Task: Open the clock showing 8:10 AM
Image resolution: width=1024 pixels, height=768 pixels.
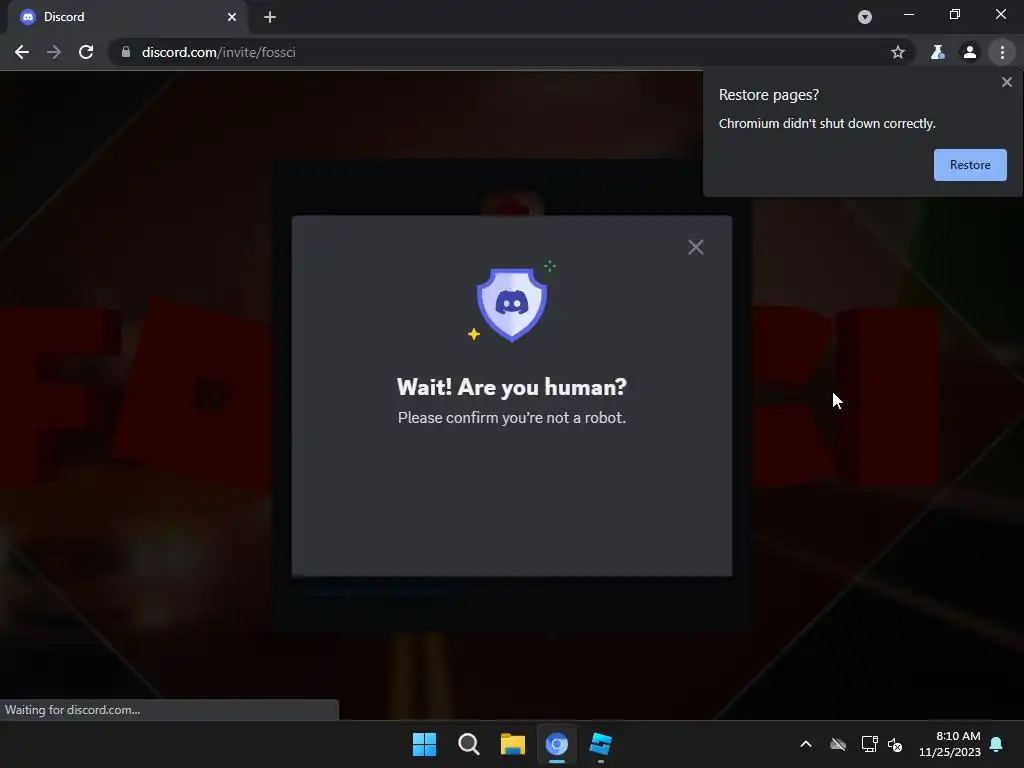Action: click(x=950, y=744)
